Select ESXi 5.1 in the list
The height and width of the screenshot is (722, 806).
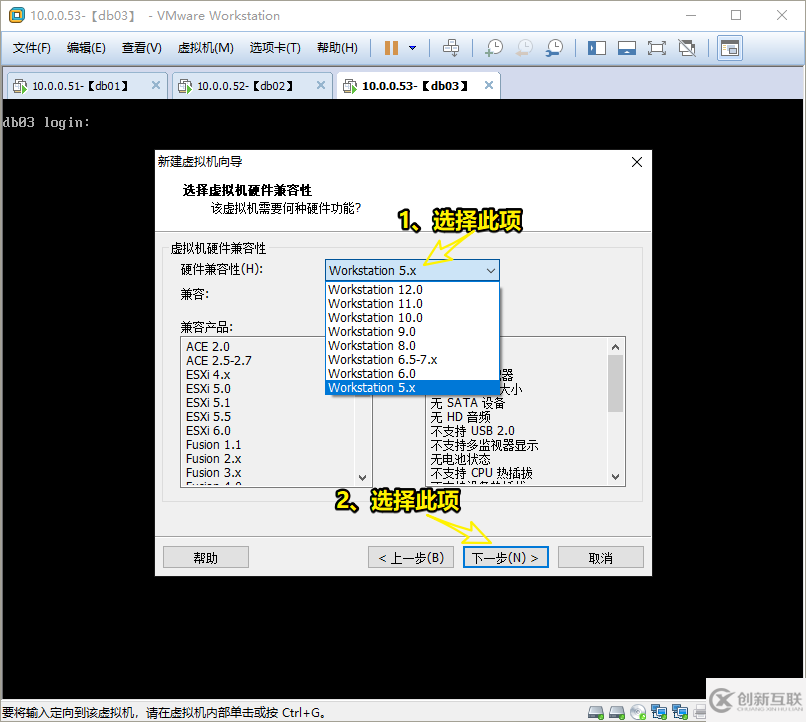point(208,403)
